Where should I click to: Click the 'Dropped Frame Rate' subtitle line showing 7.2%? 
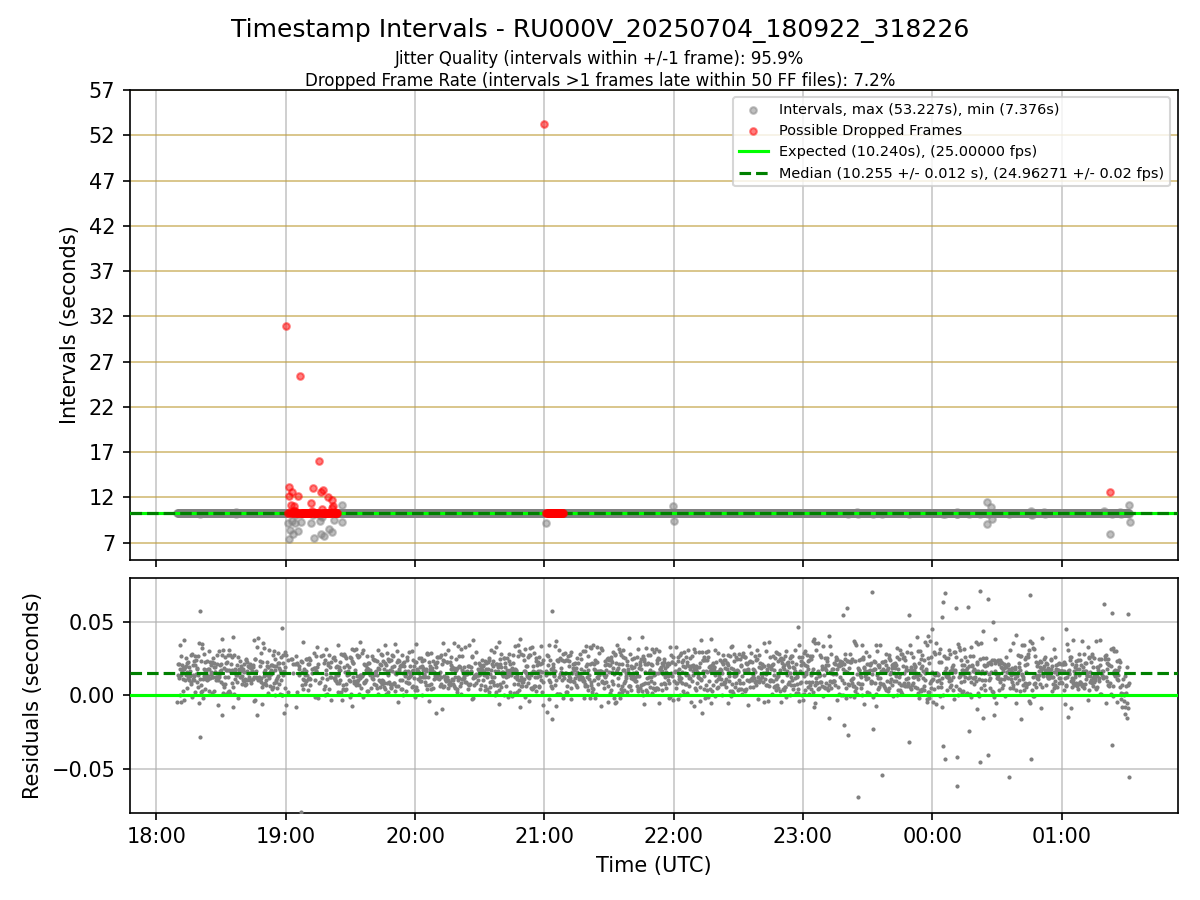600,79
